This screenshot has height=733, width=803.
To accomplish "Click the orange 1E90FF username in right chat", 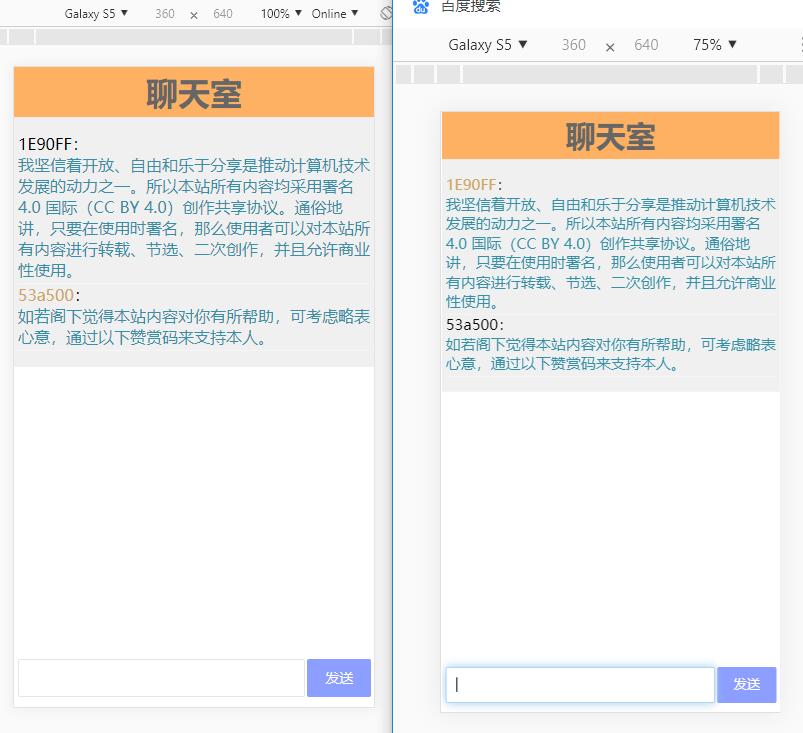I will 471,185.
